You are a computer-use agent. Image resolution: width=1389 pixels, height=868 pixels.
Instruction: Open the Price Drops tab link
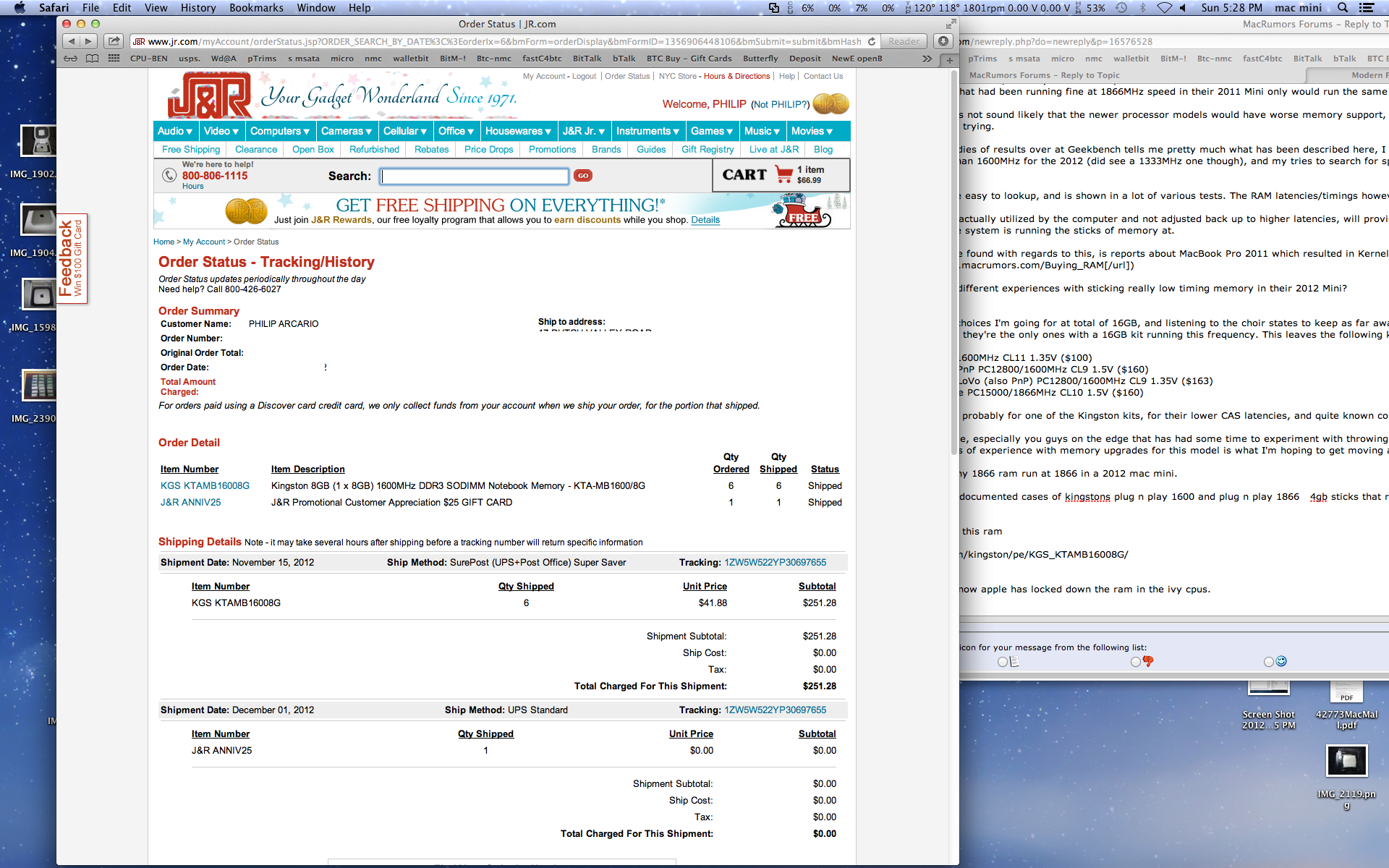[488, 150]
